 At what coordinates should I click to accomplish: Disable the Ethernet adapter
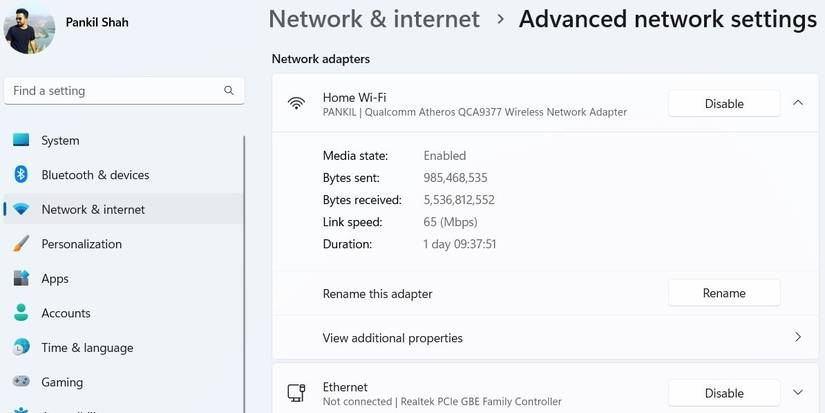click(724, 393)
